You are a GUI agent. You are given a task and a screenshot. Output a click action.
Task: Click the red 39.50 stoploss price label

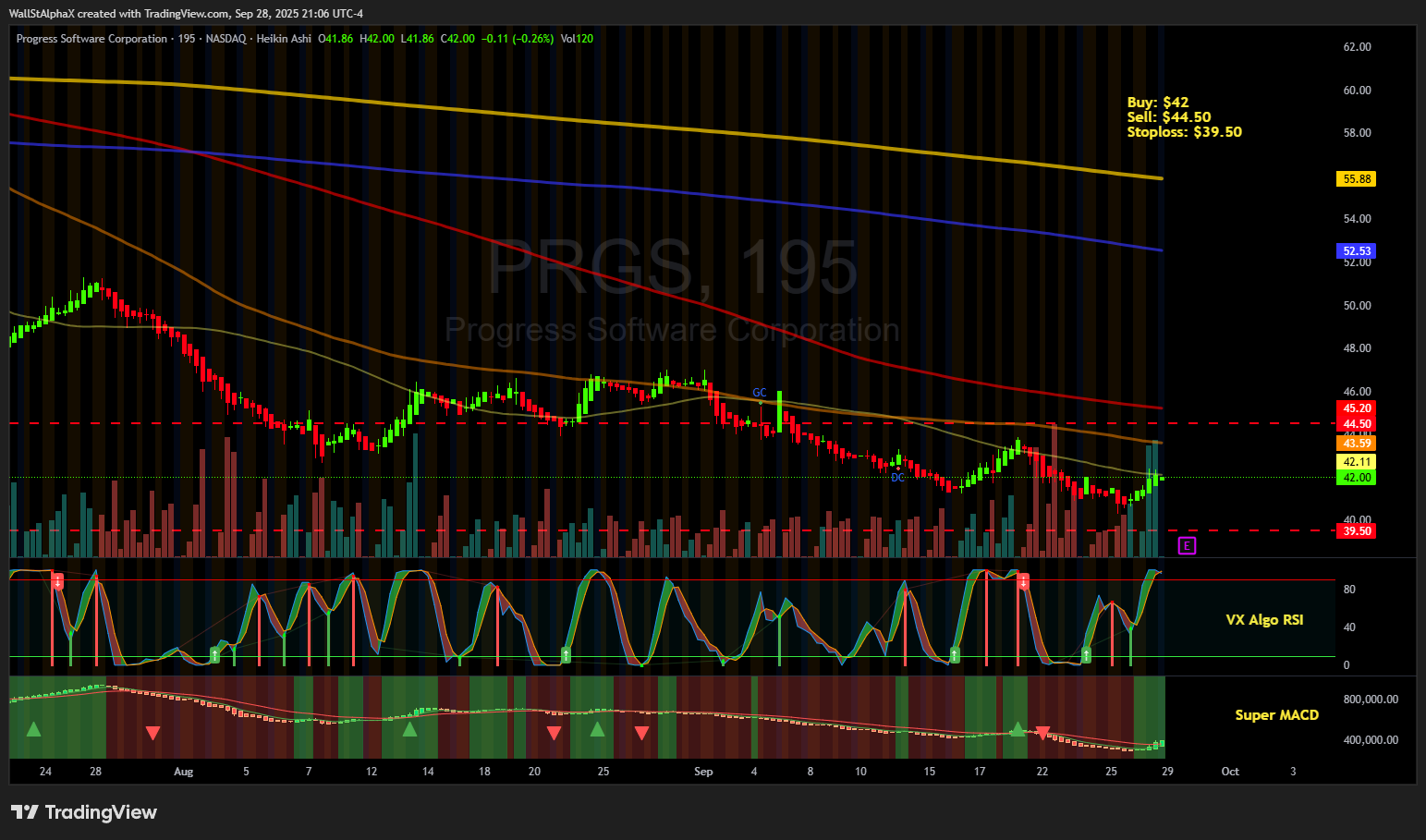click(x=1356, y=531)
